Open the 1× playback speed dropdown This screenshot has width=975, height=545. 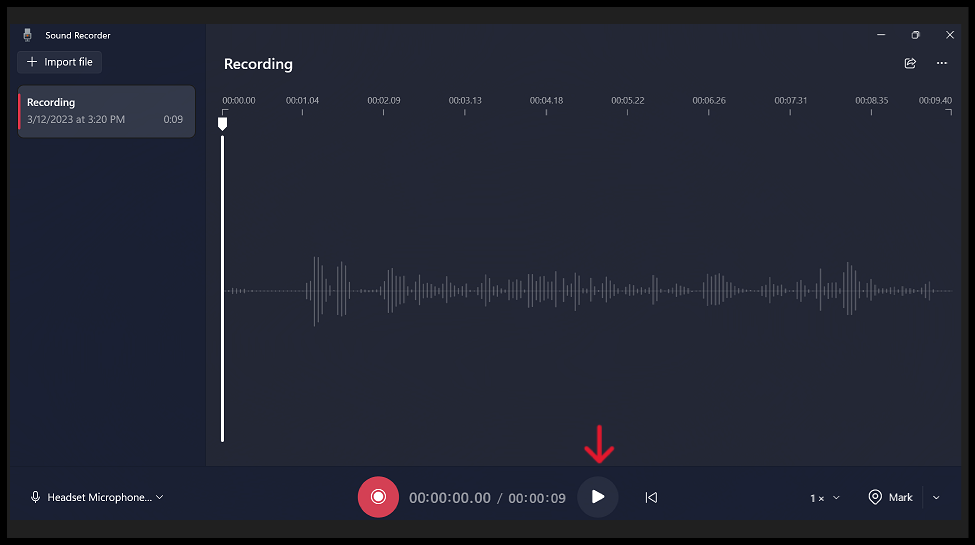[x=825, y=498]
